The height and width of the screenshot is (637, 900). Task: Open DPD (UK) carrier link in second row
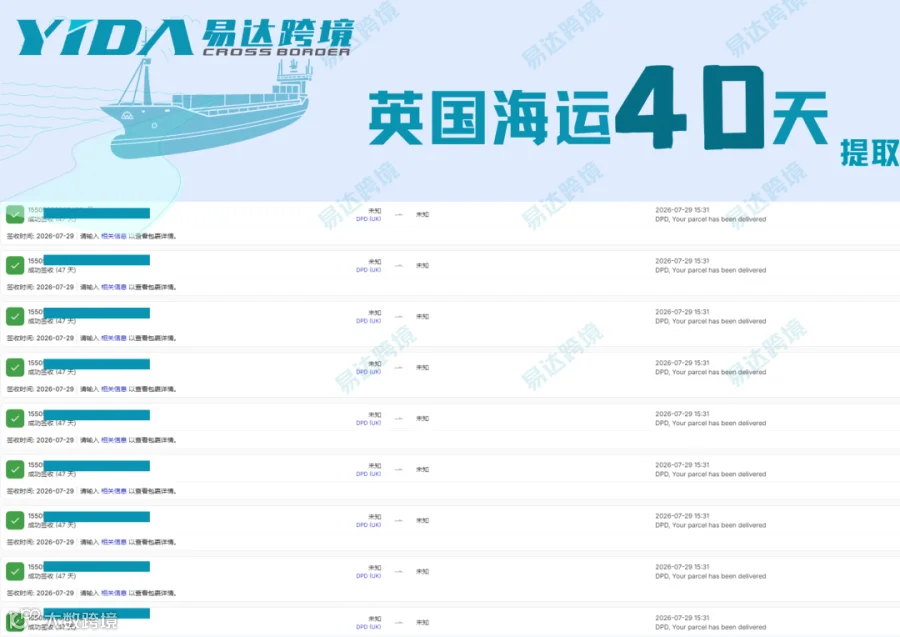(368, 270)
